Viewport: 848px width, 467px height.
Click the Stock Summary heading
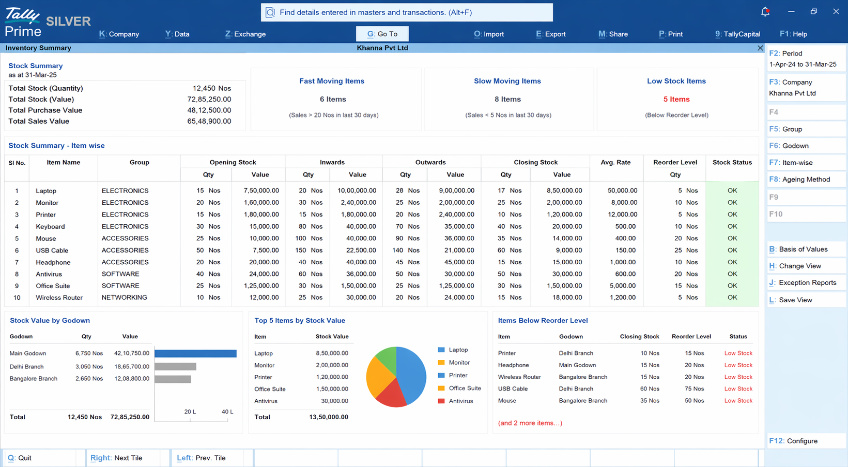click(35, 66)
